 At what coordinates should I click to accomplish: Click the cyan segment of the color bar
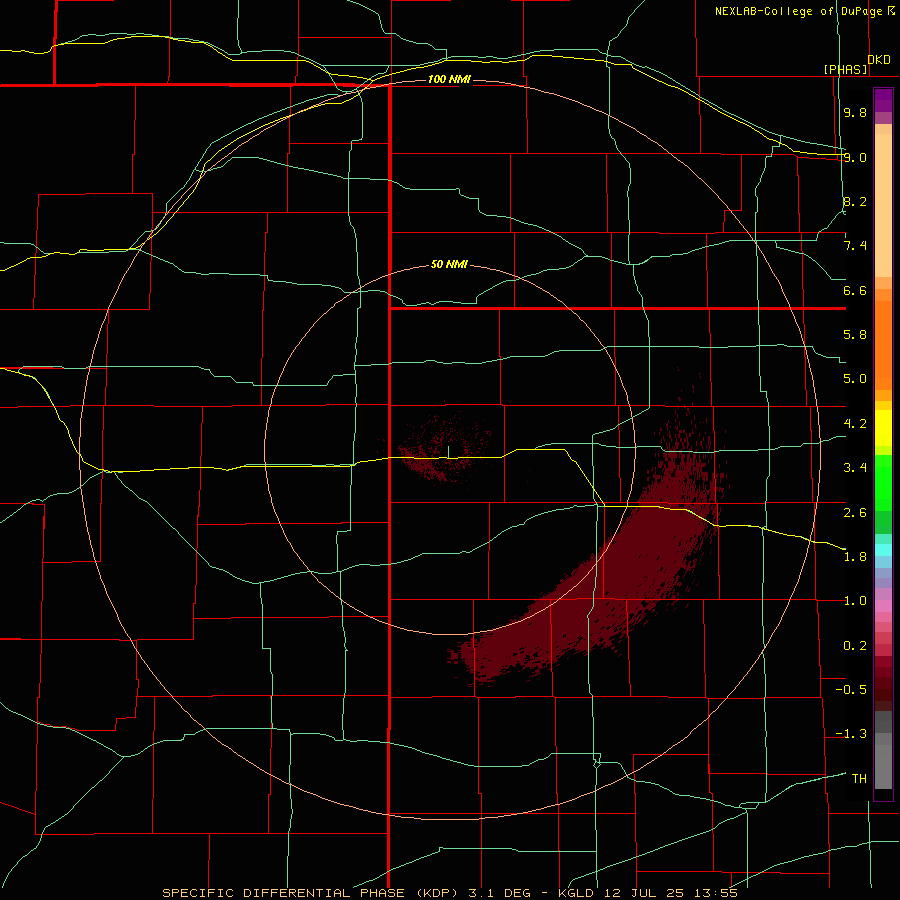883,550
